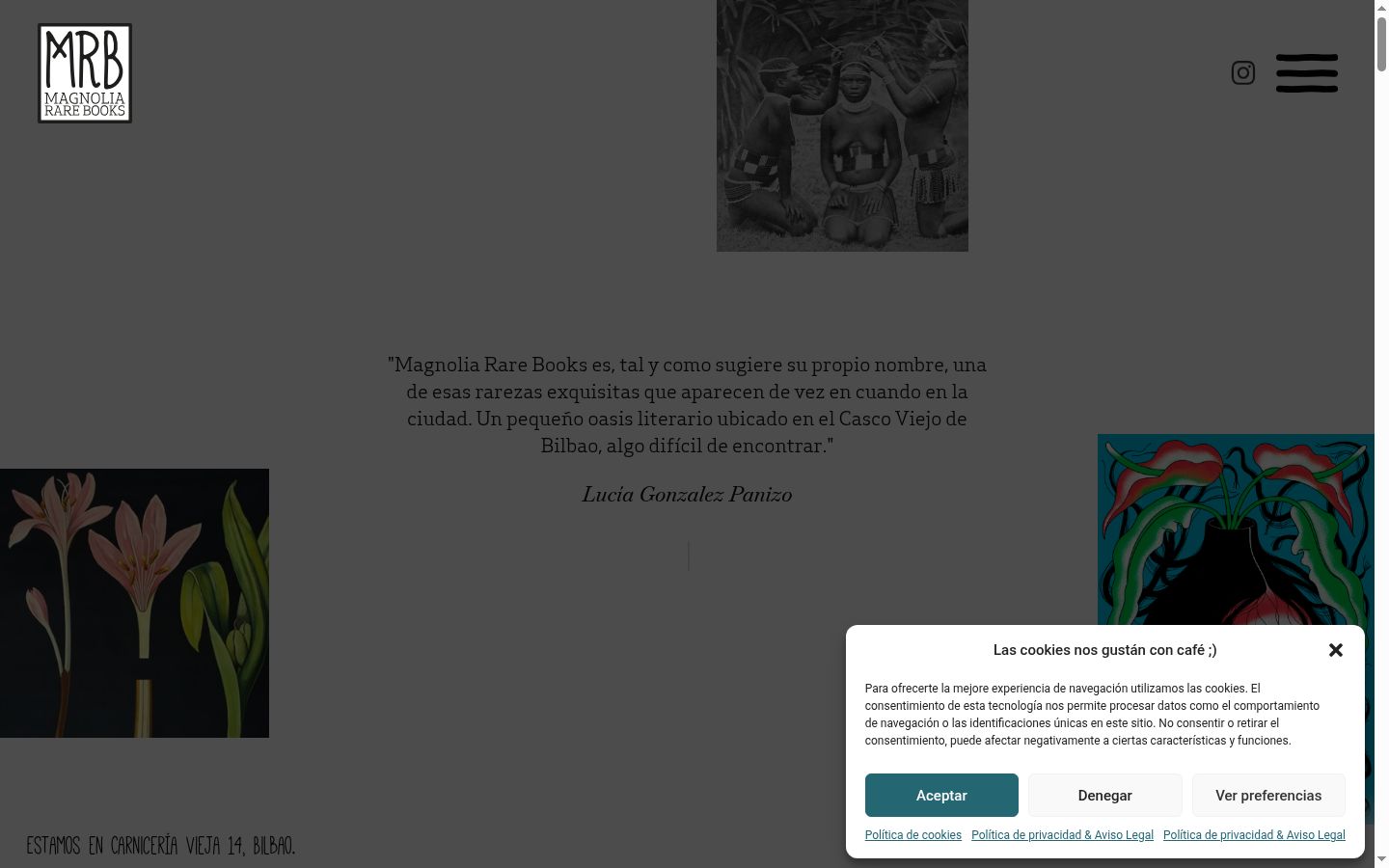
Task: Select the colorful plant vase illustration
Action: tap(1236, 530)
